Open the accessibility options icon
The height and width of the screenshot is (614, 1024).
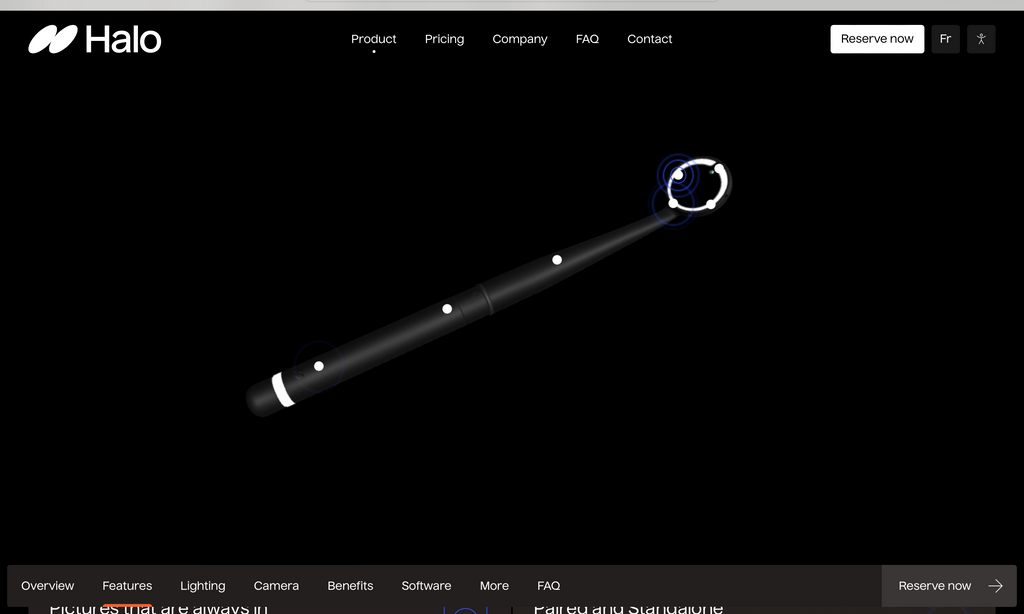(x=981, y=39)
